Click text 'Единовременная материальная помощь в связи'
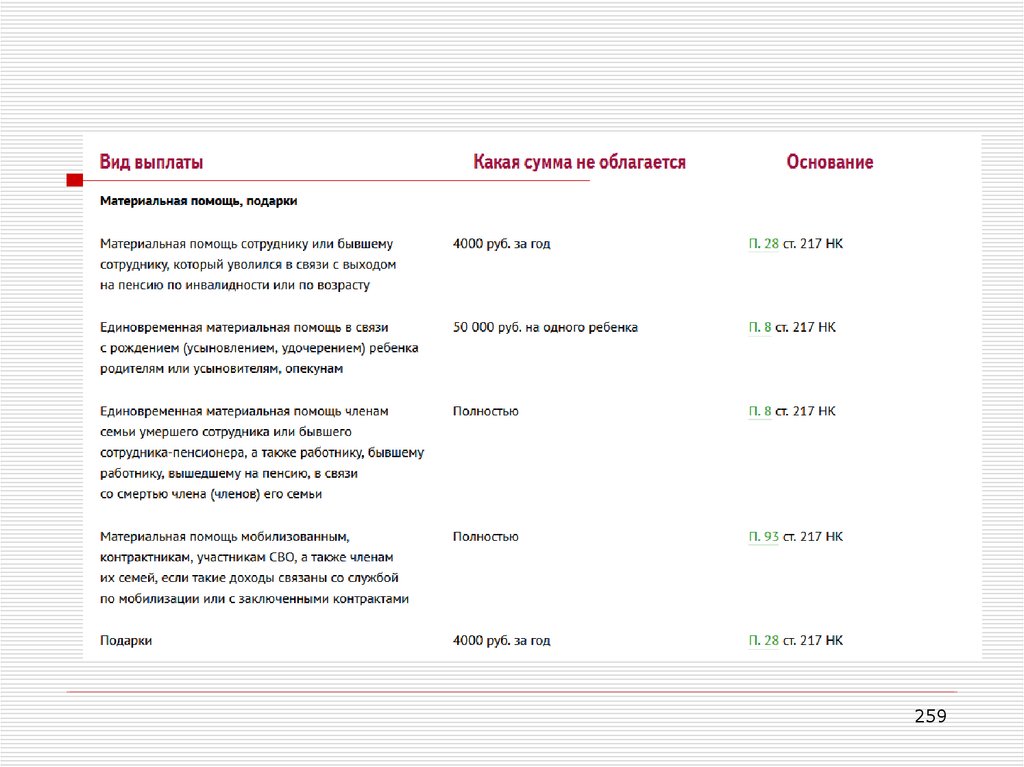 coord(244,327)
